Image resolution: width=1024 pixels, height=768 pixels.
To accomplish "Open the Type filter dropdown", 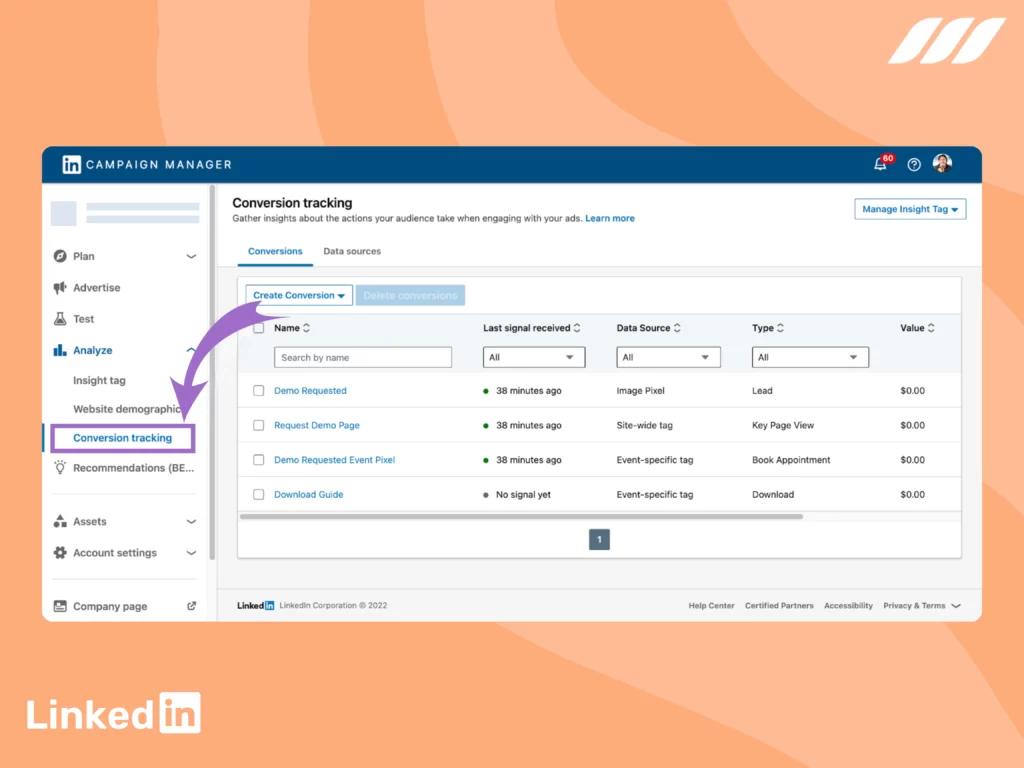I will point(810,357).
